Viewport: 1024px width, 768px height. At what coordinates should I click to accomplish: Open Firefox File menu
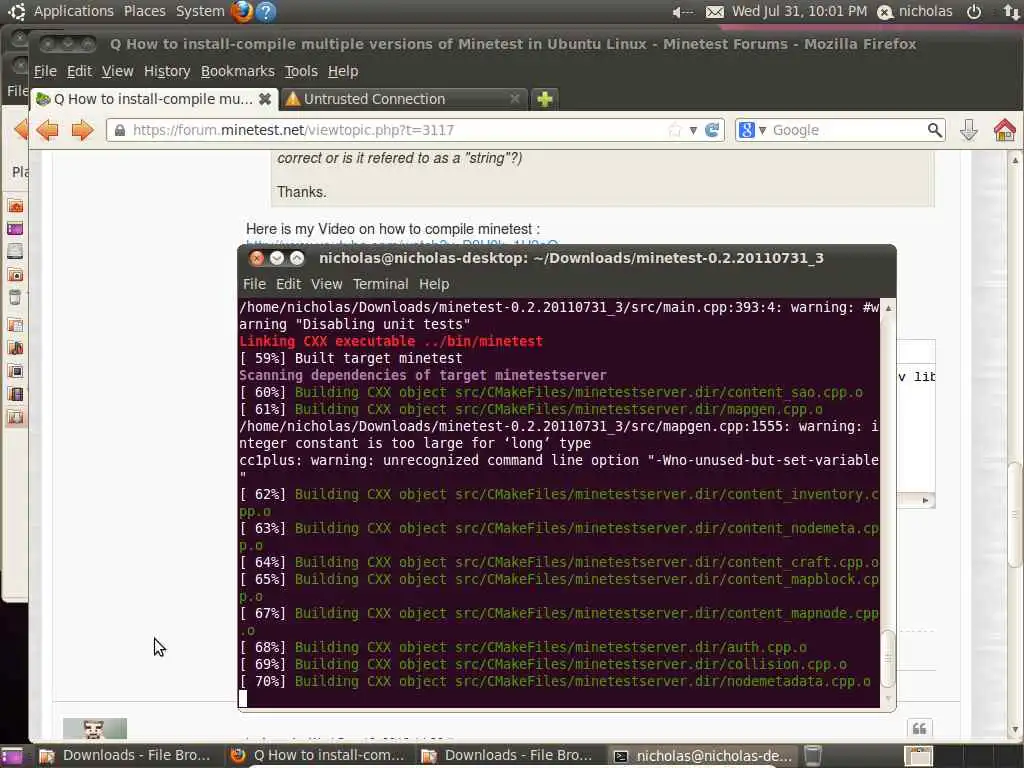45,71
